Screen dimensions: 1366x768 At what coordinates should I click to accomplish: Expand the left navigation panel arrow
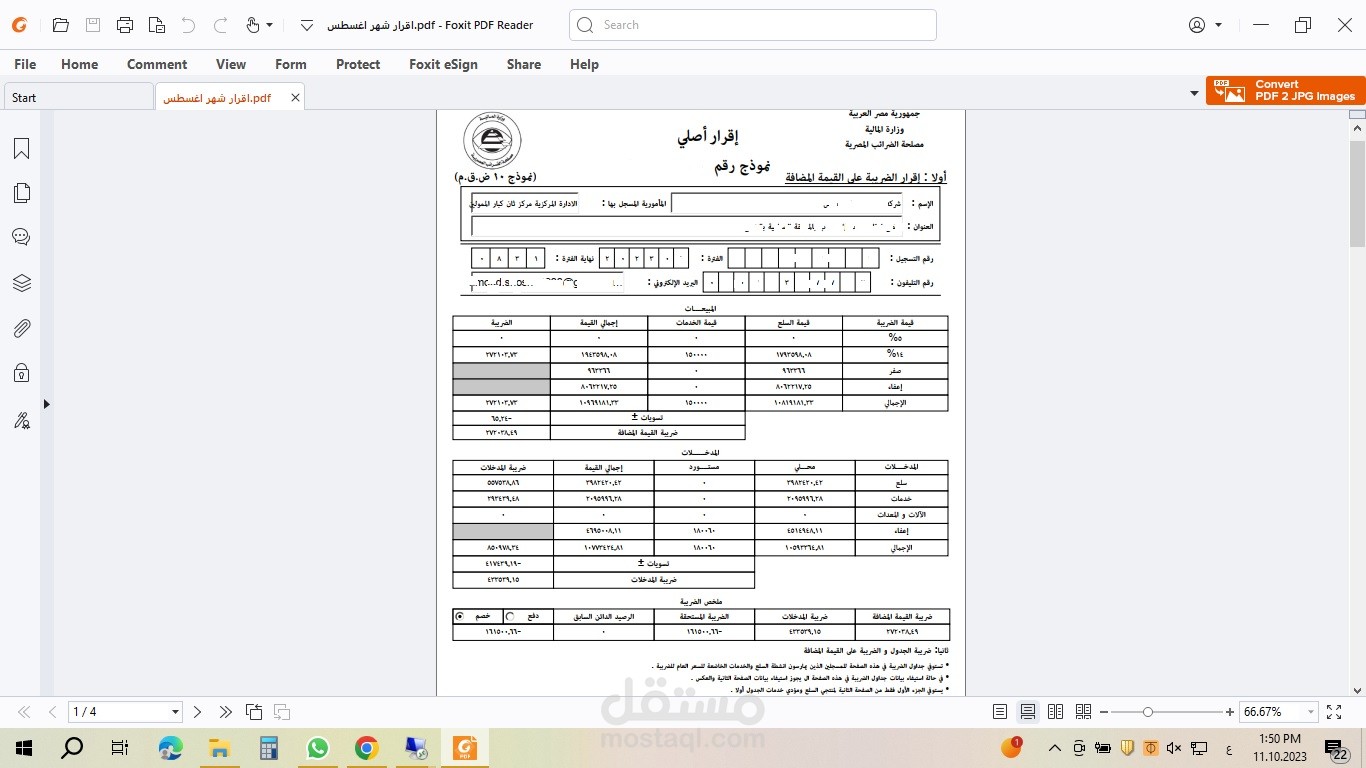(46, 404)
